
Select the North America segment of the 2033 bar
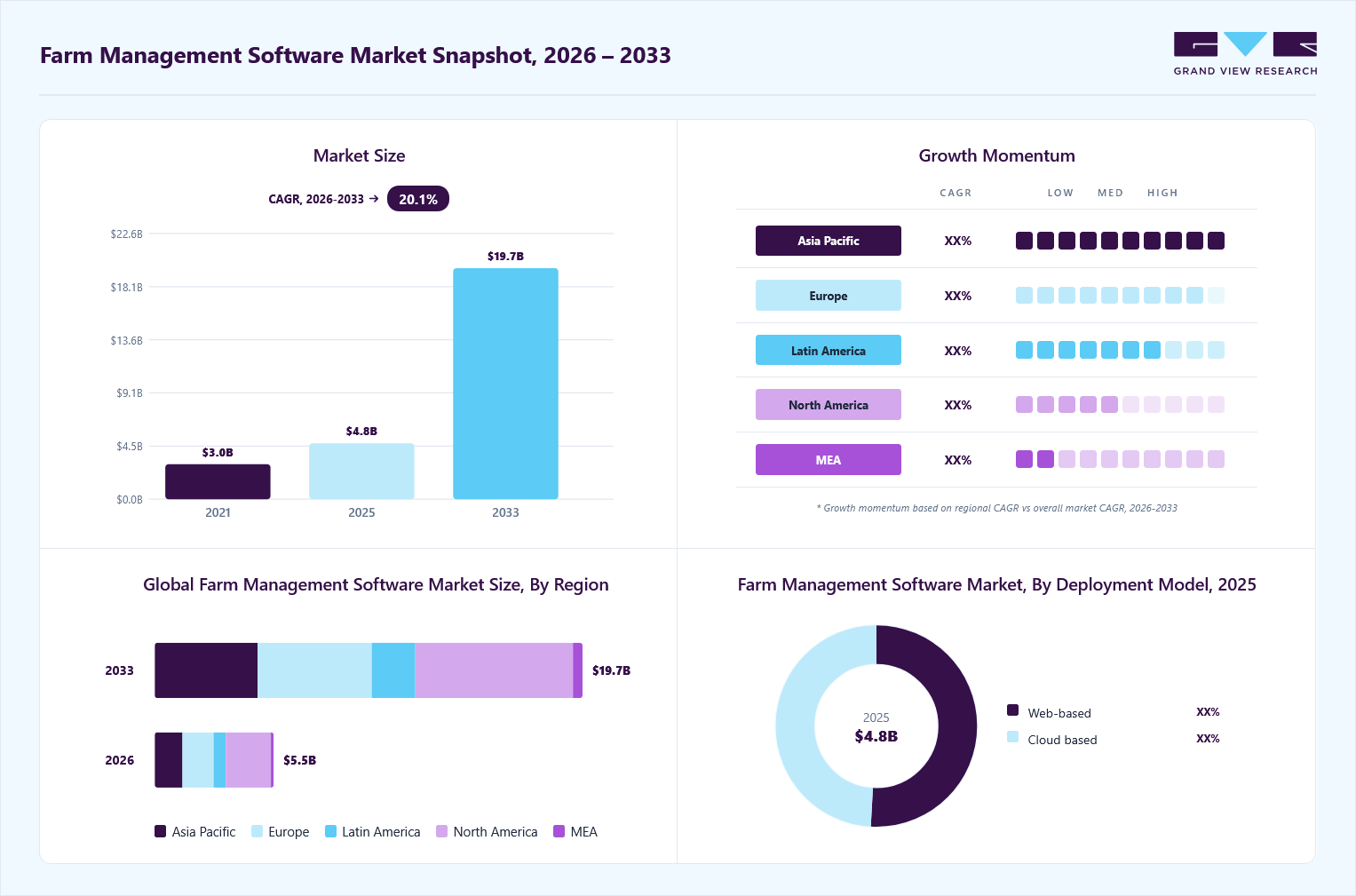(x=494, y=670)
